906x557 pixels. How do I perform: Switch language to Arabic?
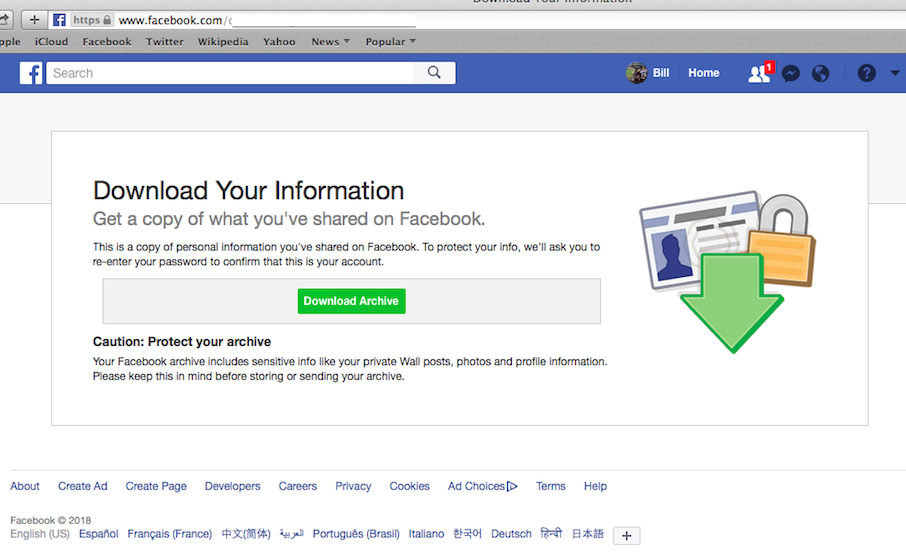click(x=292, y=534)
